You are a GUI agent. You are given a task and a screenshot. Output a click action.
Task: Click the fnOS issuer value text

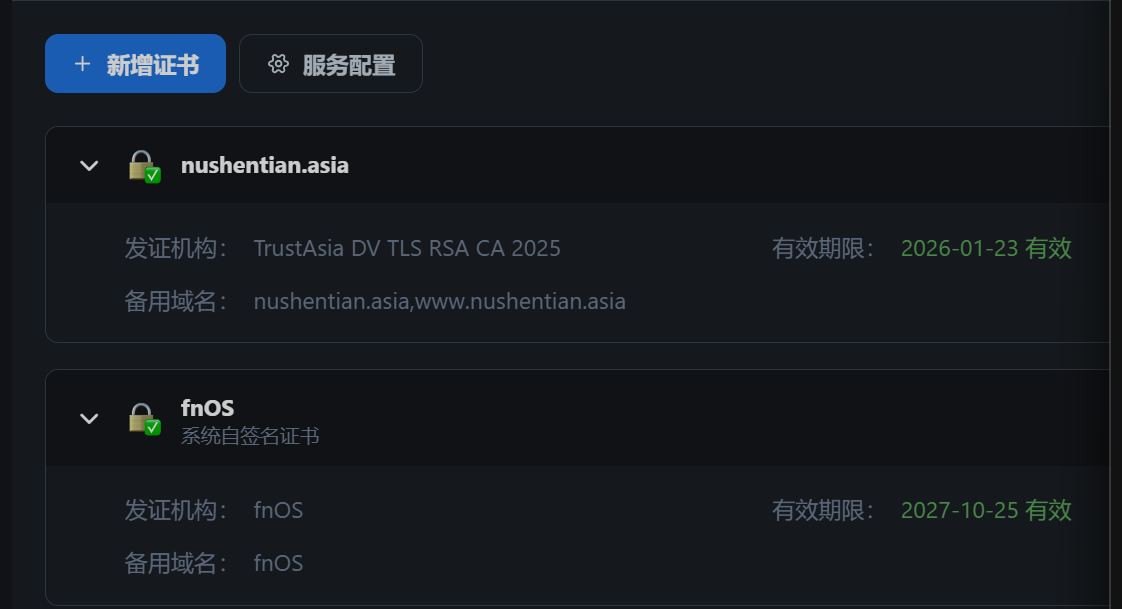pyautogui.click(x=278, y=510)
